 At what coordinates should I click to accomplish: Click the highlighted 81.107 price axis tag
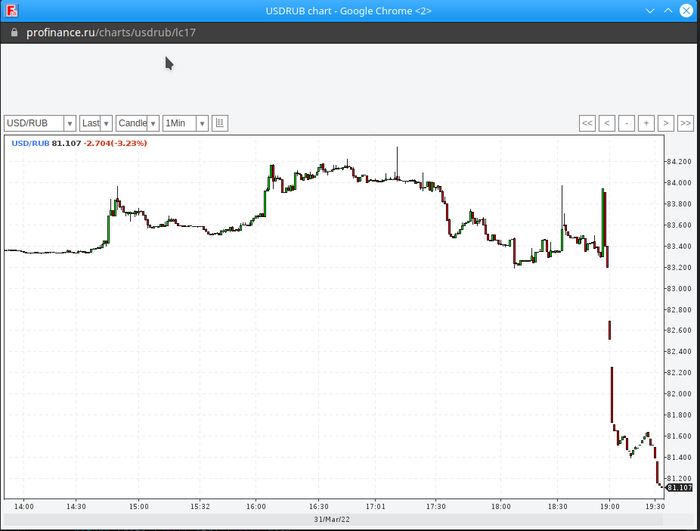pyautogui.click(x=679, y=487)
